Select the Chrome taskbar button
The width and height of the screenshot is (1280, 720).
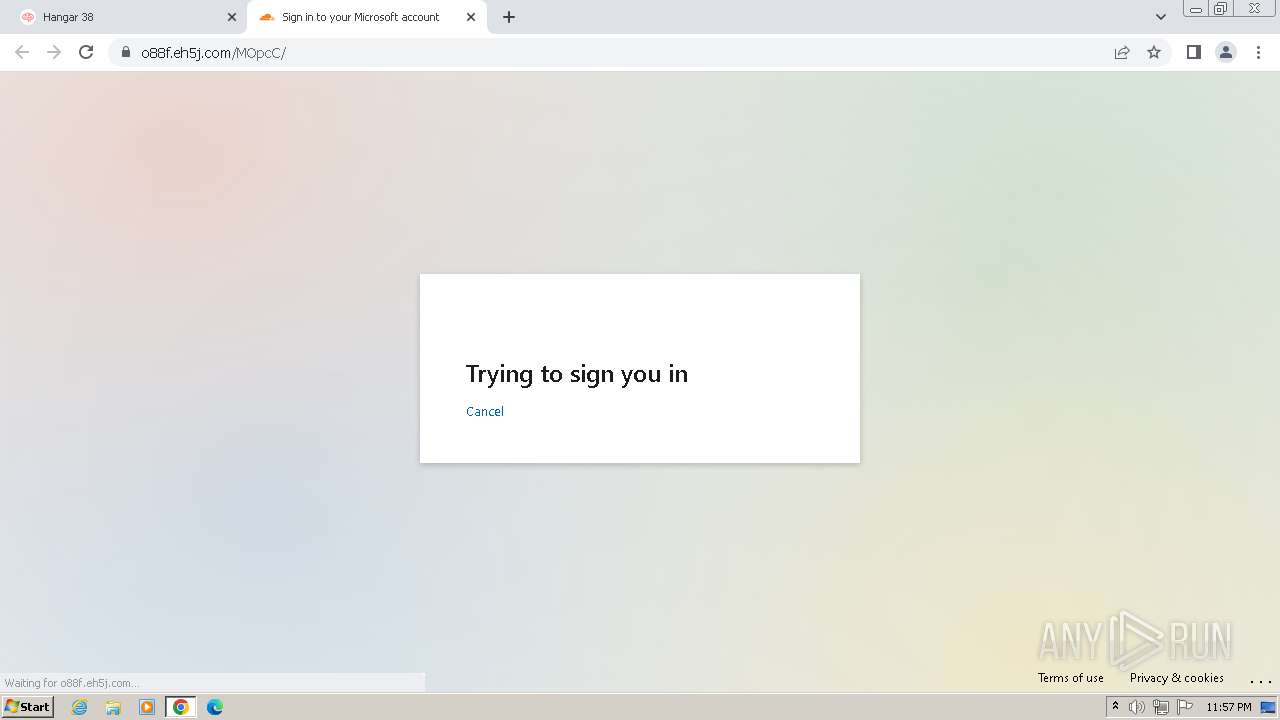pyautogui.click(x=181, y=707)
